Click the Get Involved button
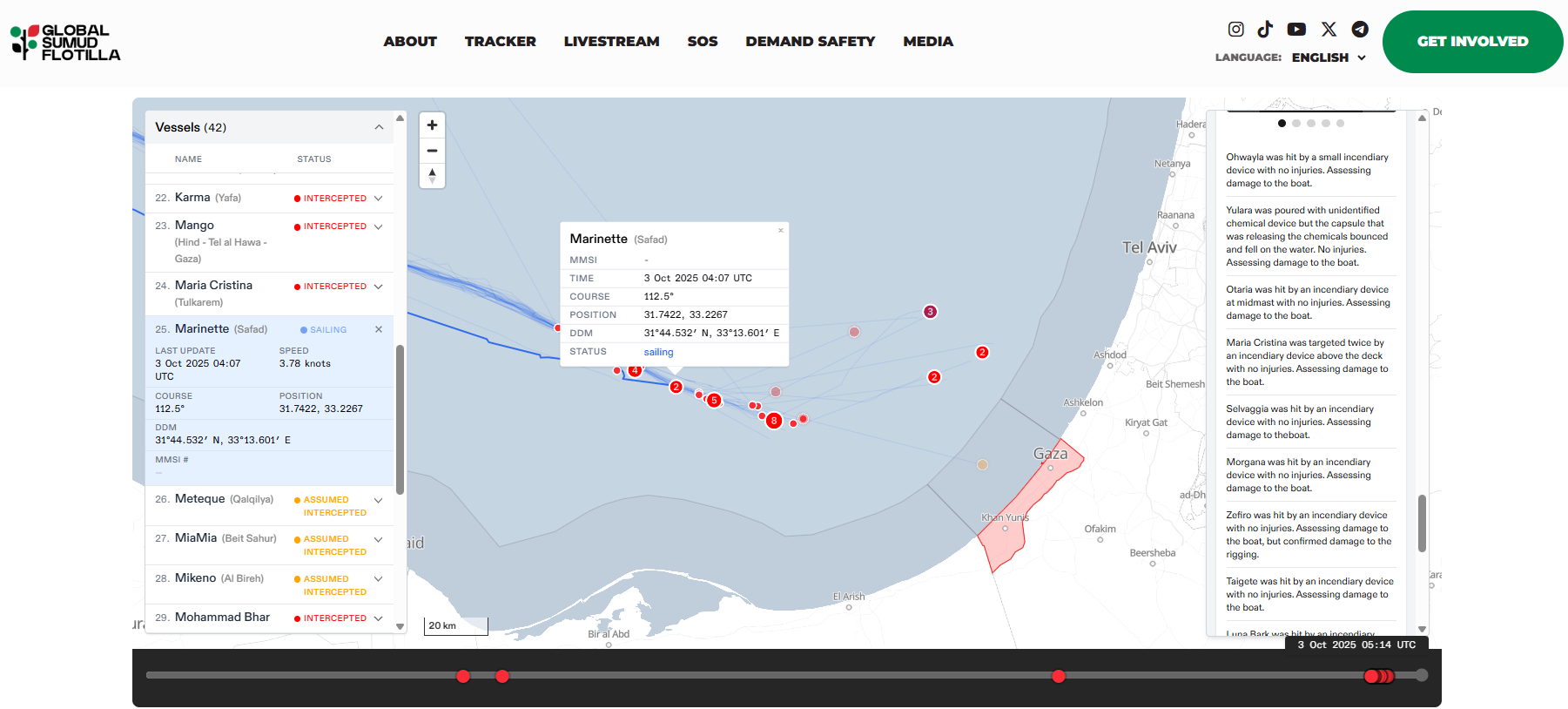1568x709 pixels. [x=1472, y=41]
